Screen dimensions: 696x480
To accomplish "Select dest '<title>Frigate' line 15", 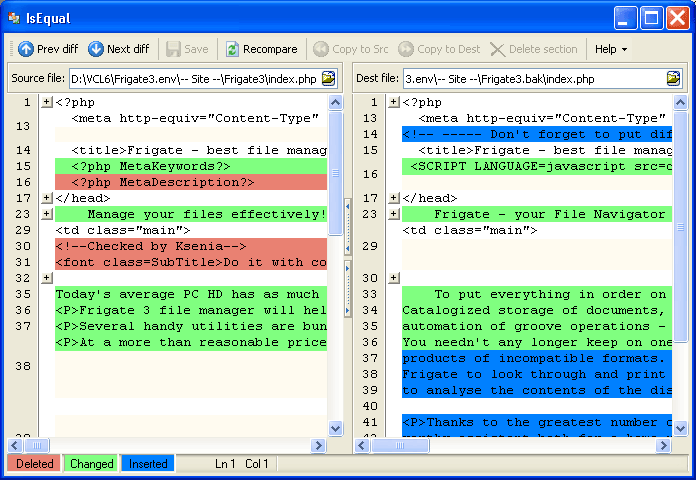I will click(537, 150).
